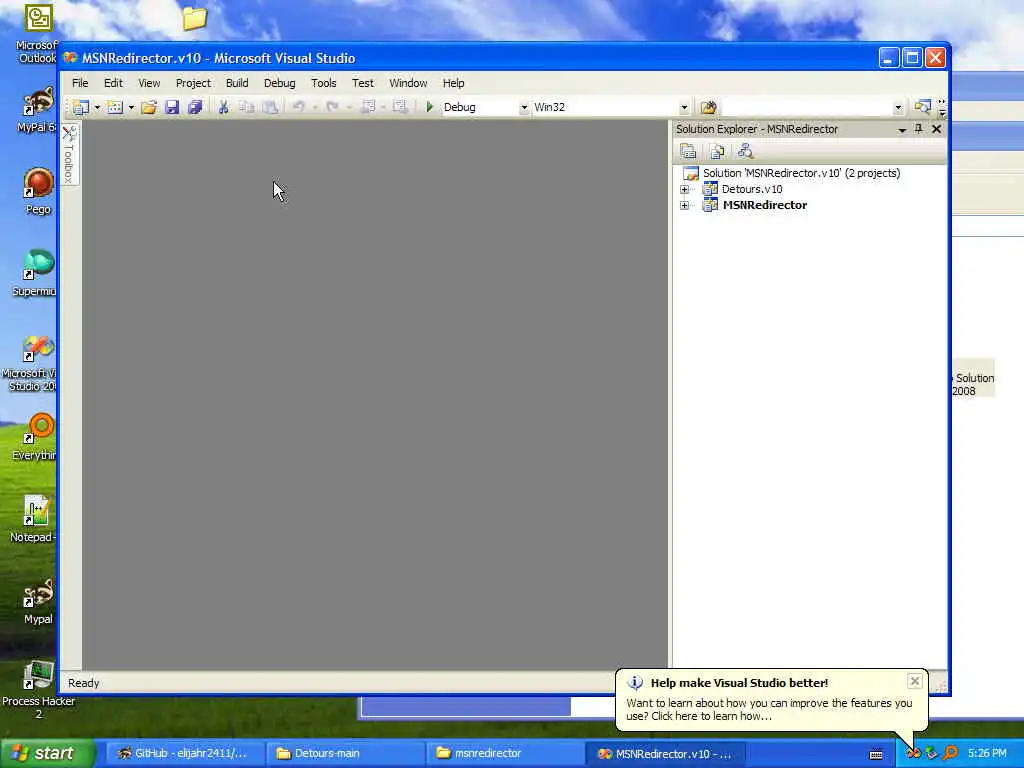Screen dimensions: 1024x768
Task: Open the Edit menu
Action: click(113, 83)
